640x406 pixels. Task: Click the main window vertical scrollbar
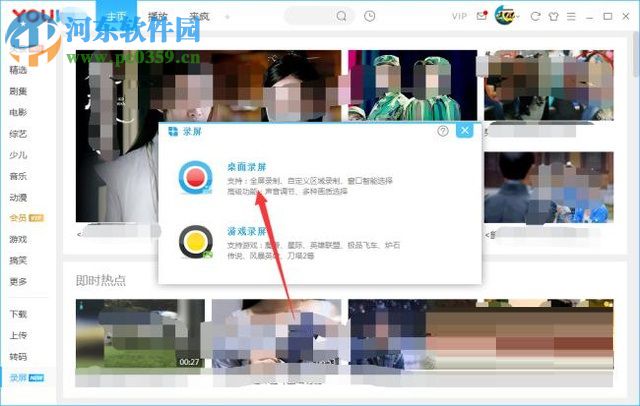pyautogui.click(x=636, y=53)
